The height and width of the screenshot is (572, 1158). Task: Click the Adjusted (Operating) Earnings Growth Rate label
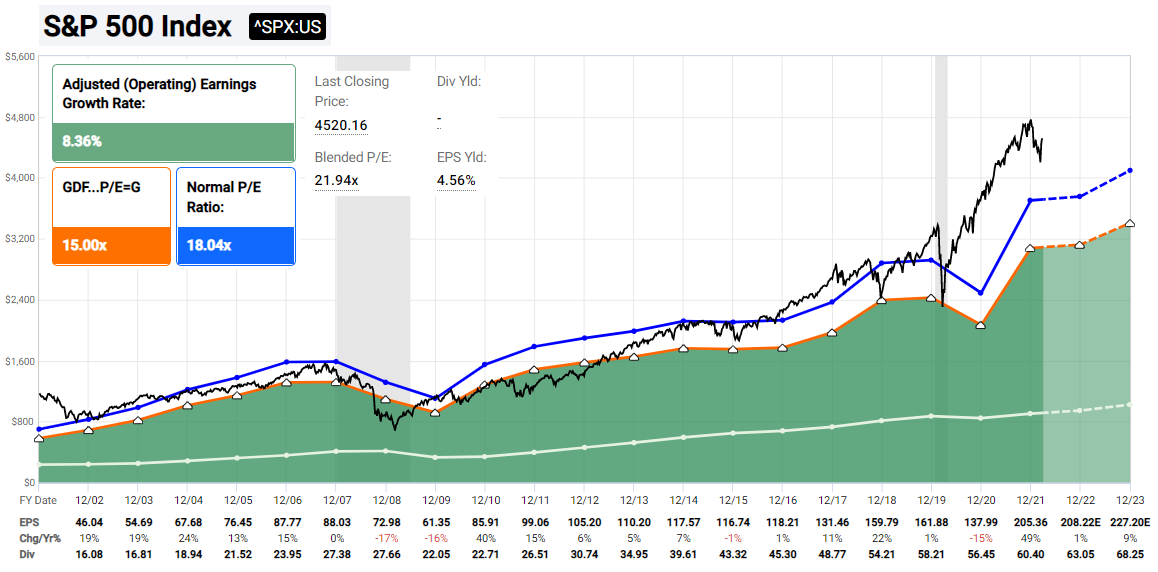point(160,94)
